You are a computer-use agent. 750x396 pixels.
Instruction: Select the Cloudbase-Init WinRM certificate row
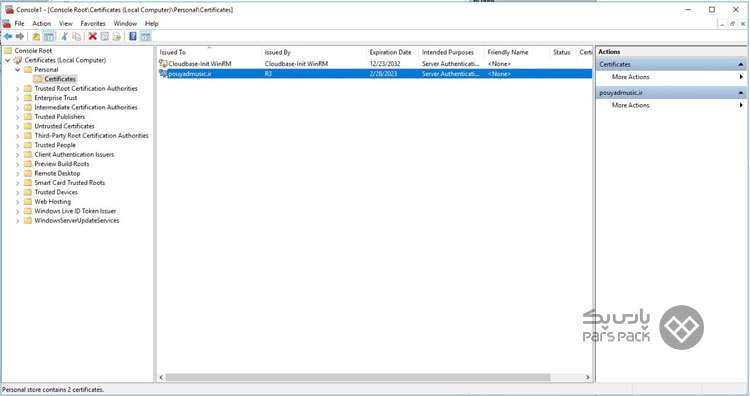pos(375,64)
